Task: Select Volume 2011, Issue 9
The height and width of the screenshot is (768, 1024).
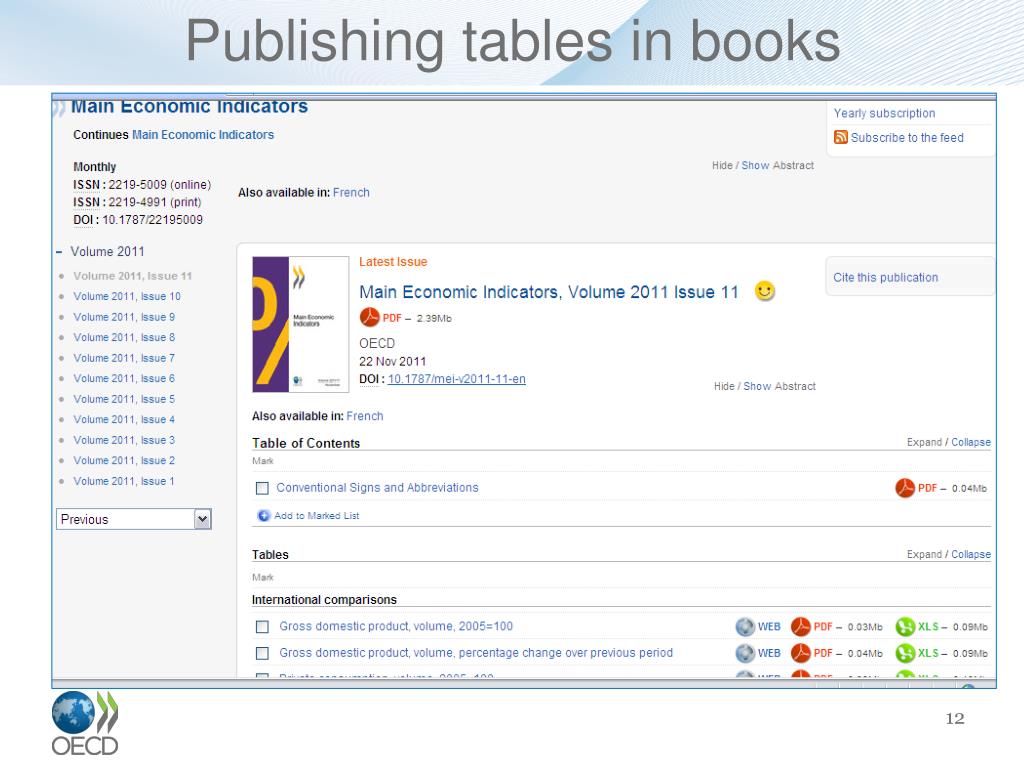Action: (124, 317)
